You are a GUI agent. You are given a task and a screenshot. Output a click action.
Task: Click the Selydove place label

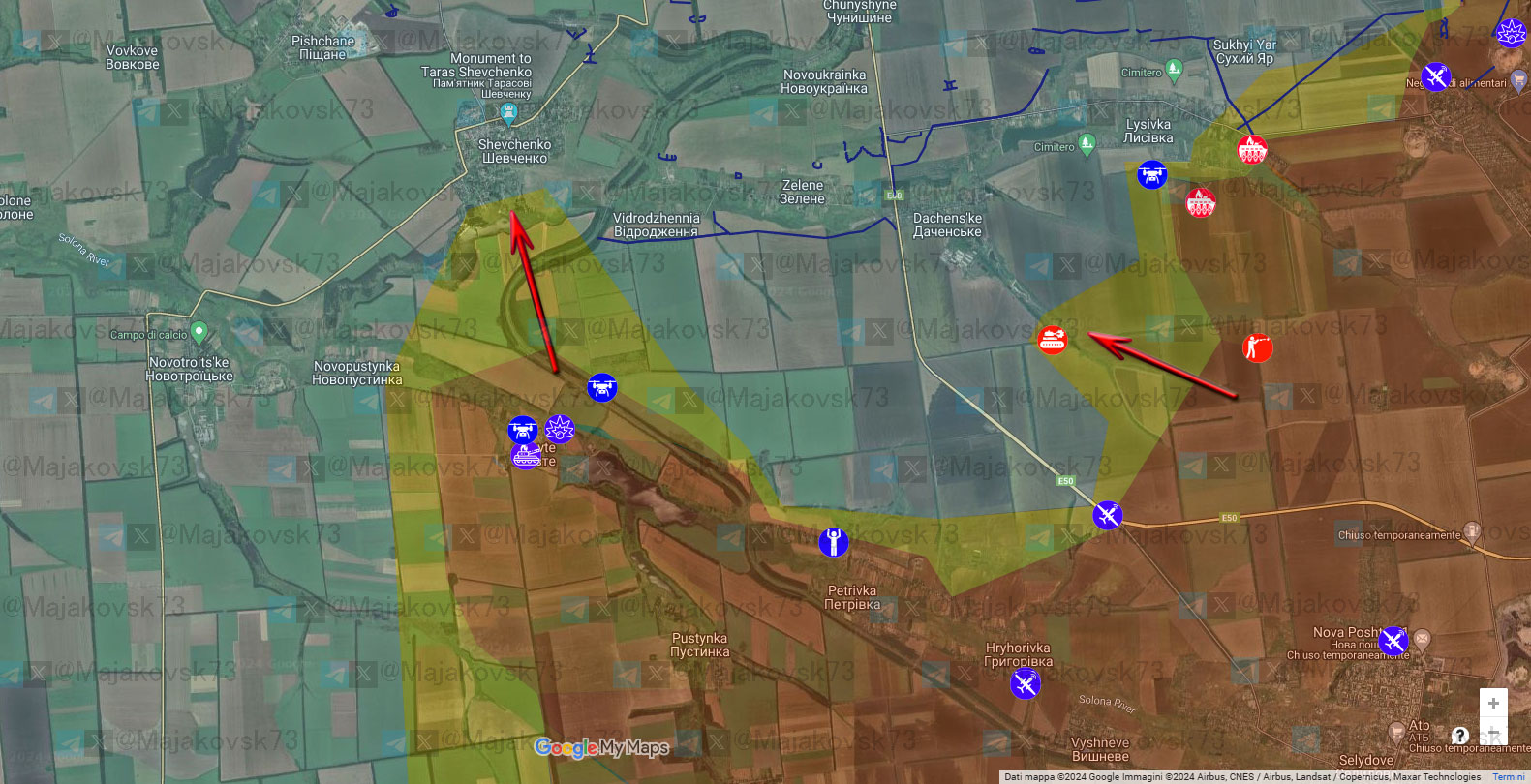click(x=1366, y=761)
